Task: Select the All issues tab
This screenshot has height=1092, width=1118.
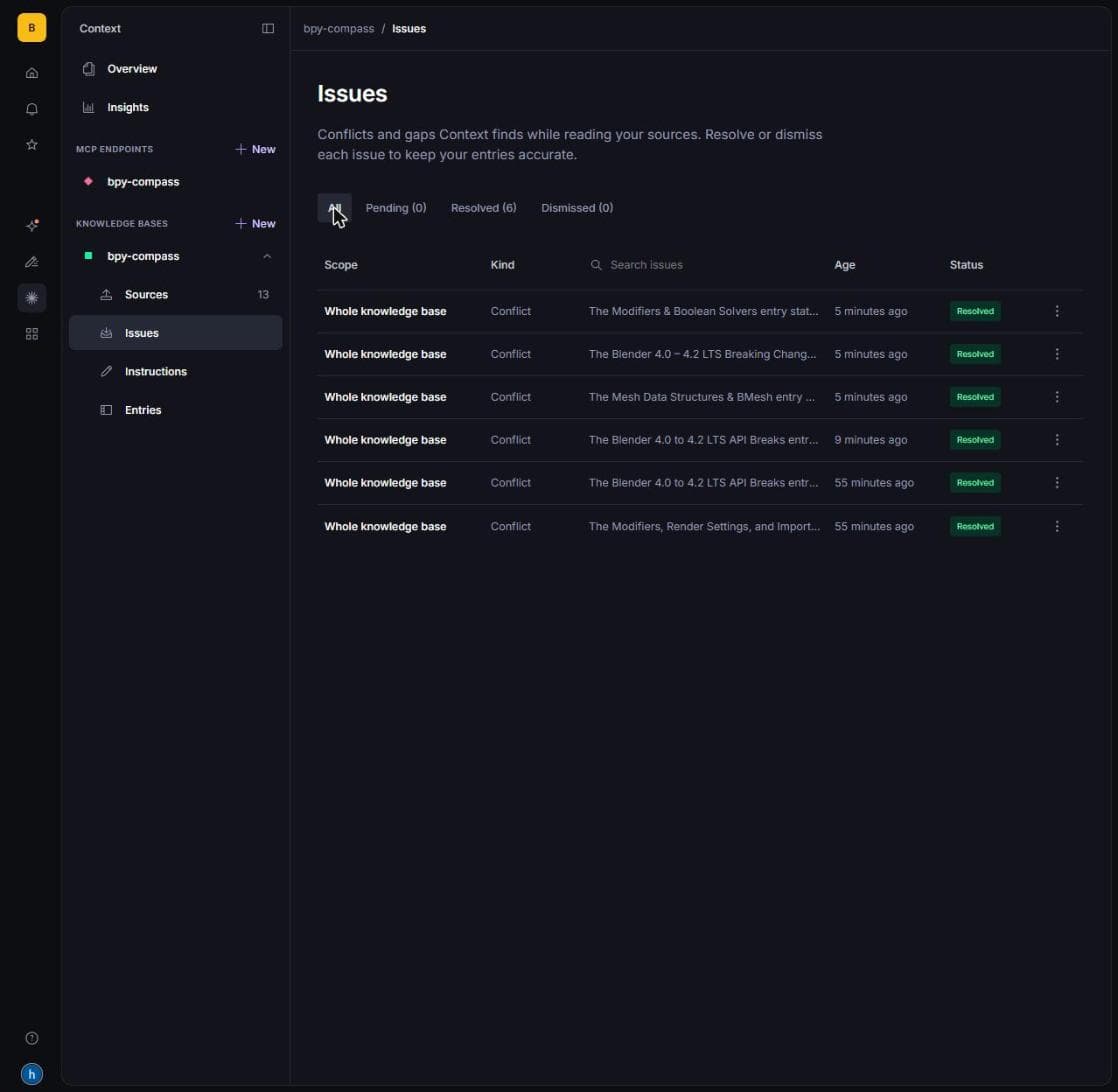Action: tap(334, 208)
